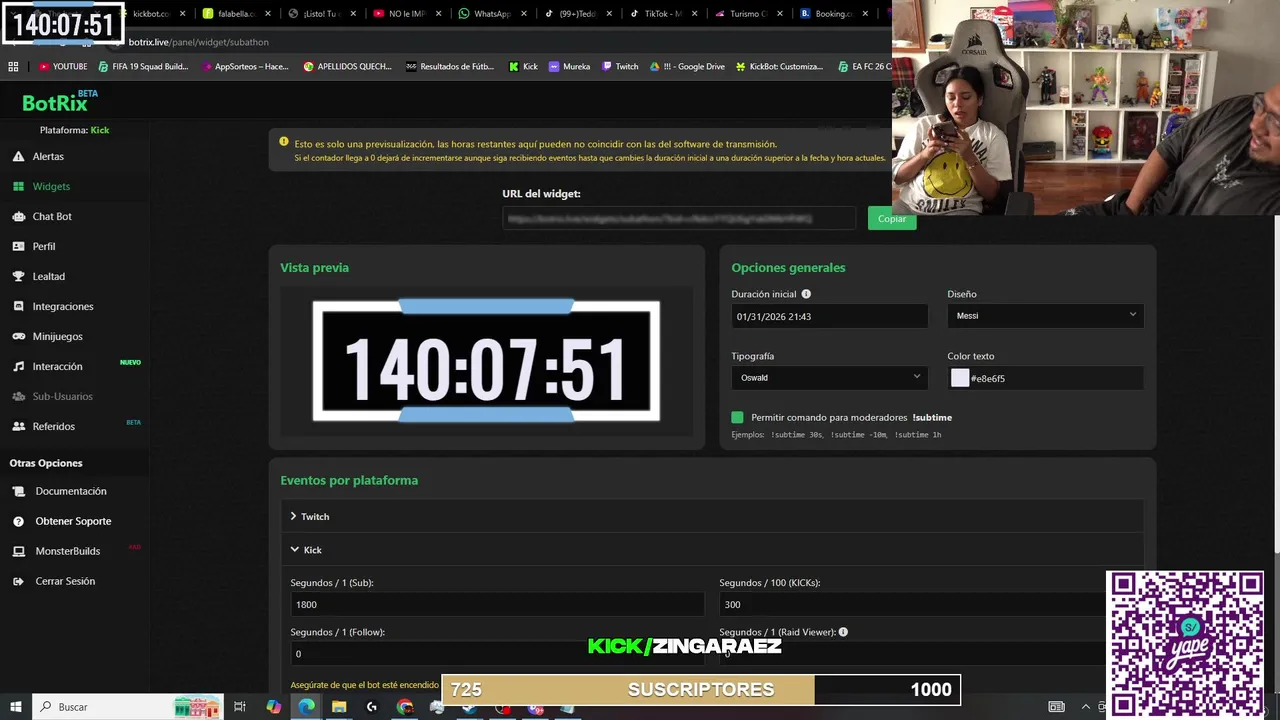Open the Tipografía dropdown showing Oswald

(829, 377)
